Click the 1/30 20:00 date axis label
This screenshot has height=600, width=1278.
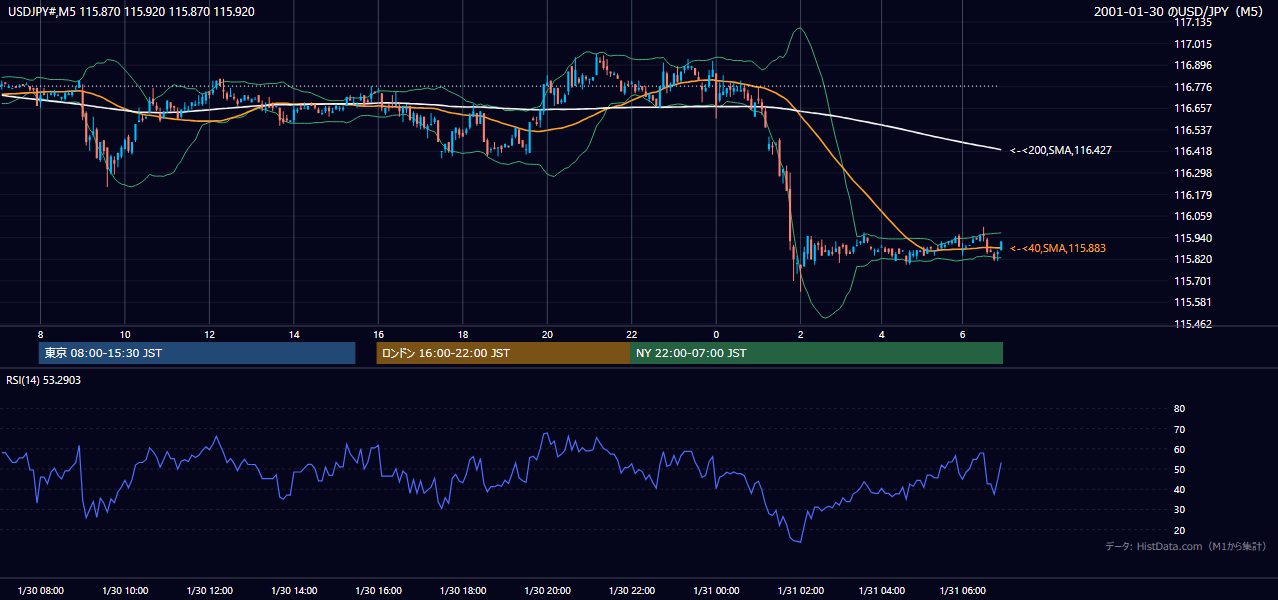[546, 591]
